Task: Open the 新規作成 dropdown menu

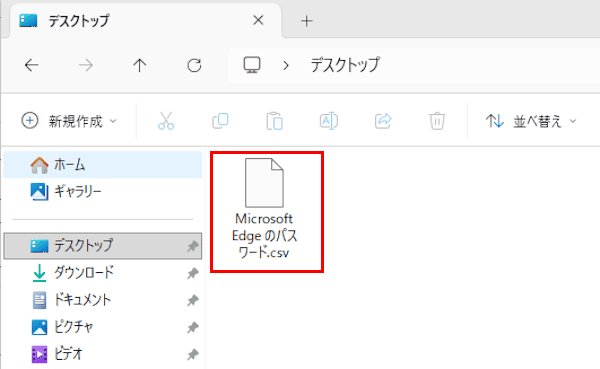Action: [69, 121]
